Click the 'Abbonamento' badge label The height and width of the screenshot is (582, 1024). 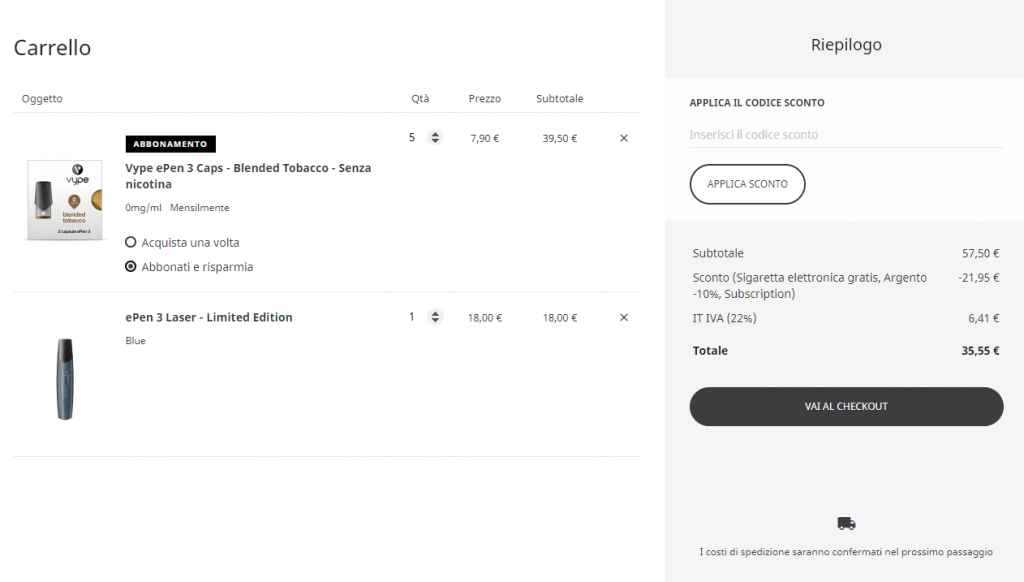point(170,144)
